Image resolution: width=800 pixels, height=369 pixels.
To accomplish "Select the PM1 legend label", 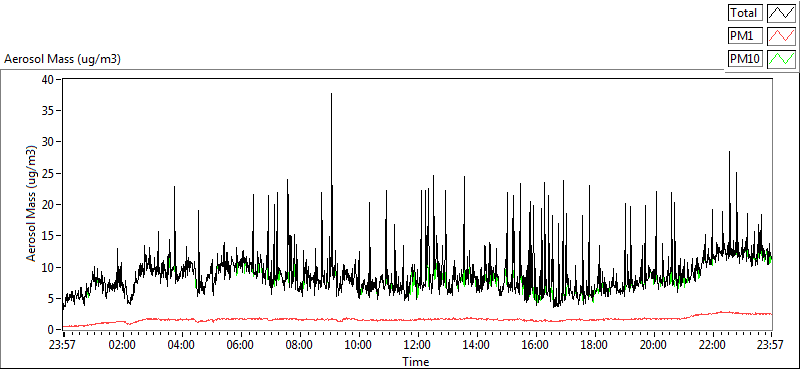I will (745, 36).
